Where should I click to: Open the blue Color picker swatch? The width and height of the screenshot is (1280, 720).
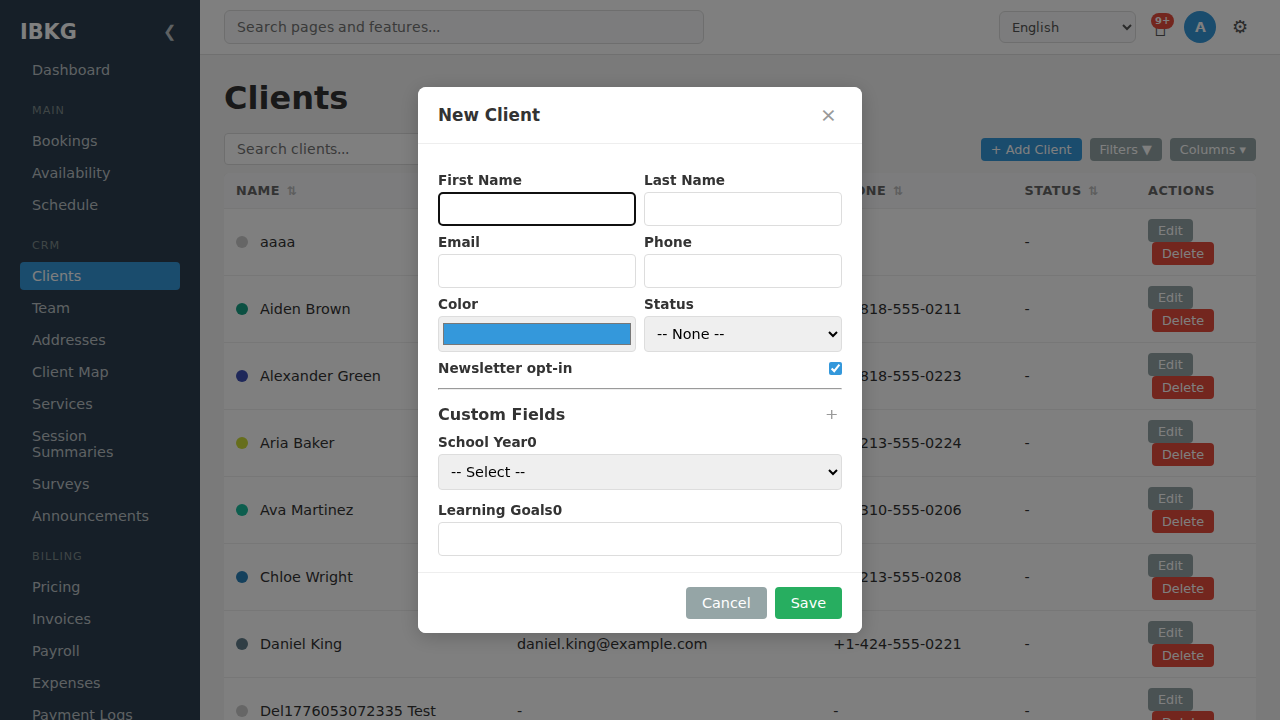[537, 334]
